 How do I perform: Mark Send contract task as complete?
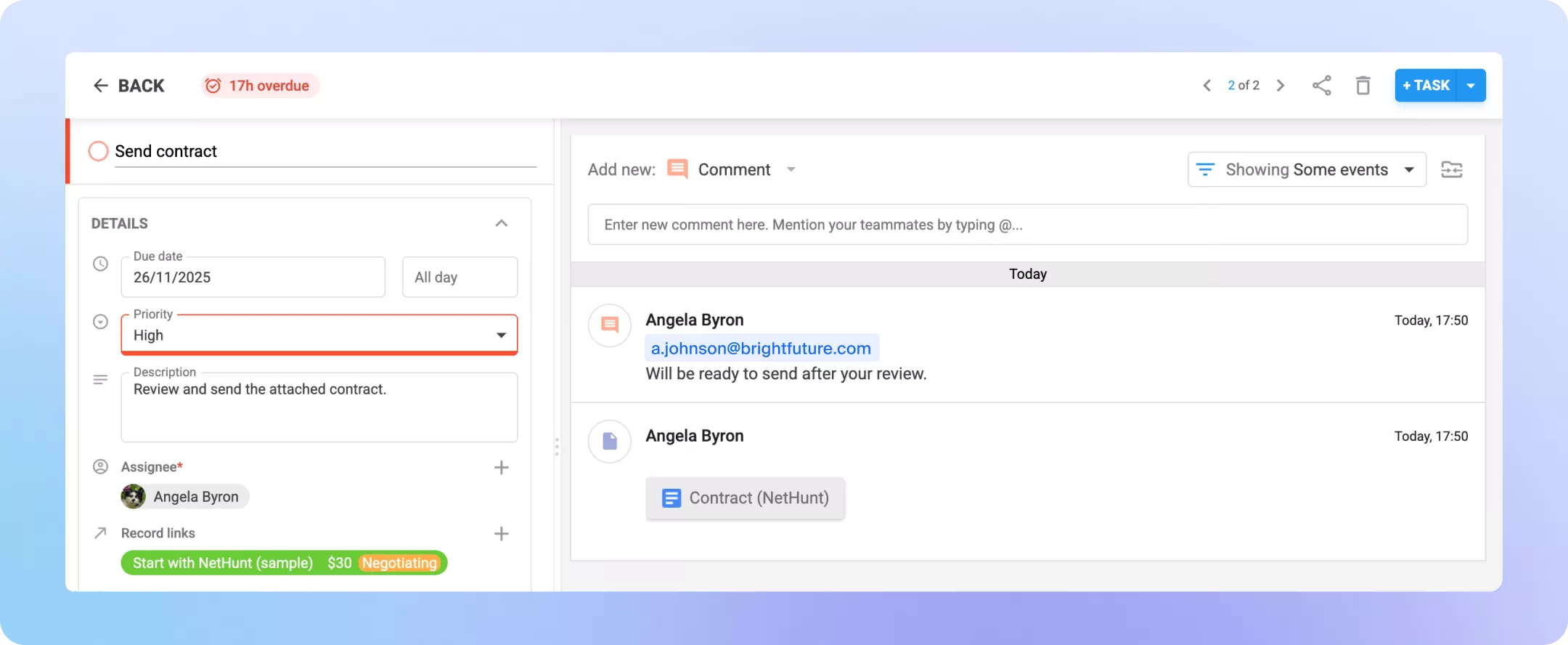98,151
